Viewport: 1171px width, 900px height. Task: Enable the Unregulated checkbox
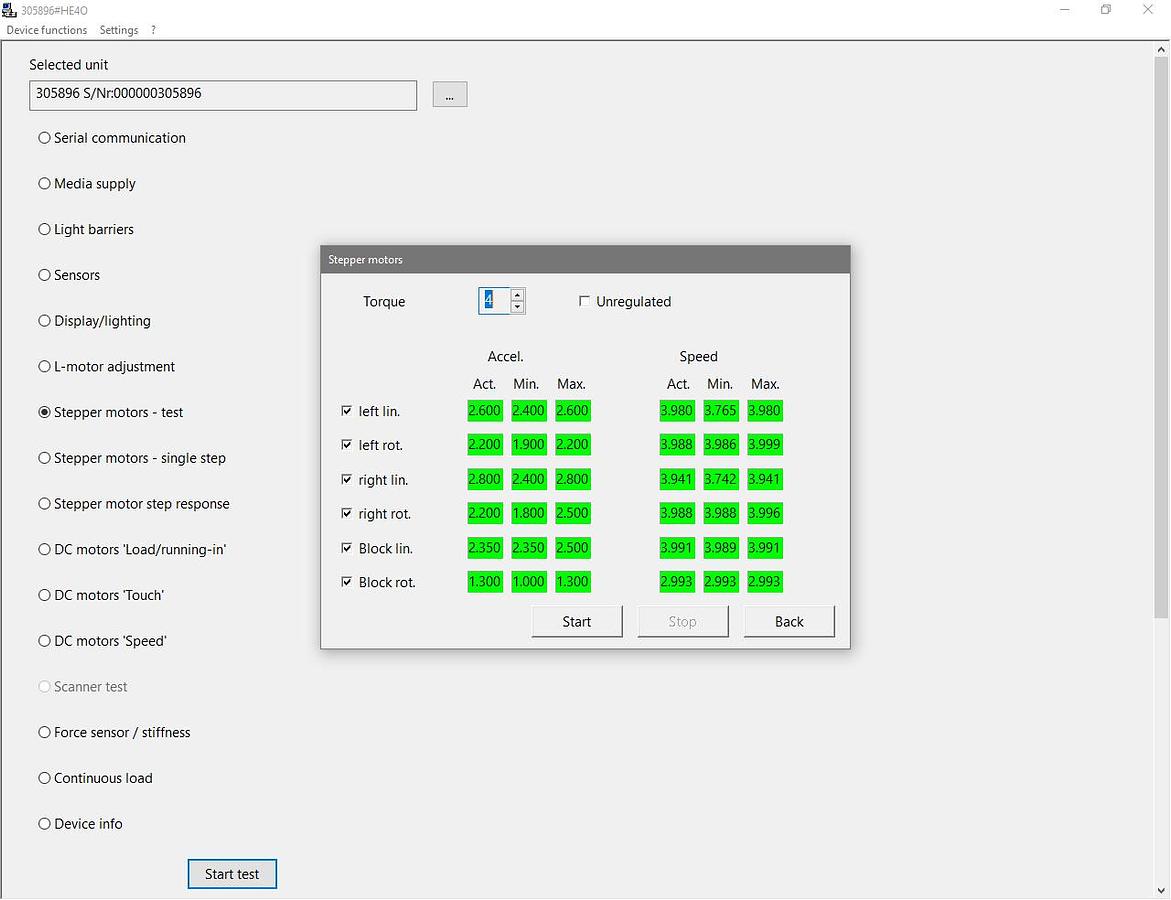point(585,302)
